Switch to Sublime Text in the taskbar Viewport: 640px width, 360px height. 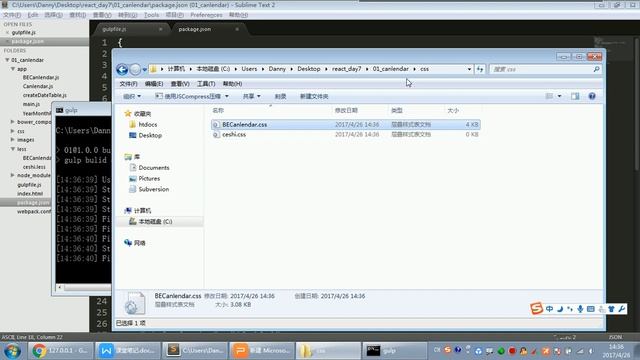point(195,351)
